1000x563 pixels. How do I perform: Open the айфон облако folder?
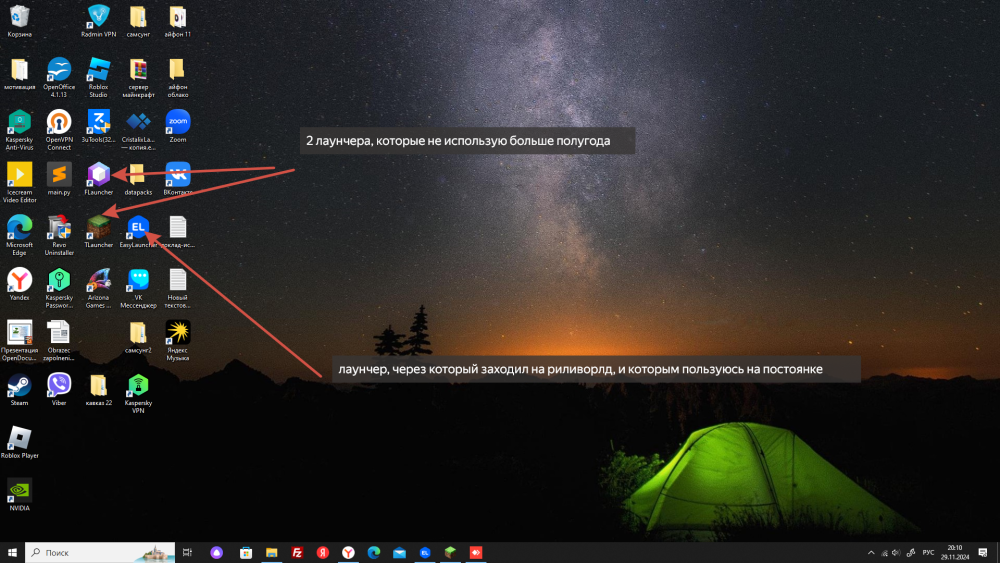177,77
